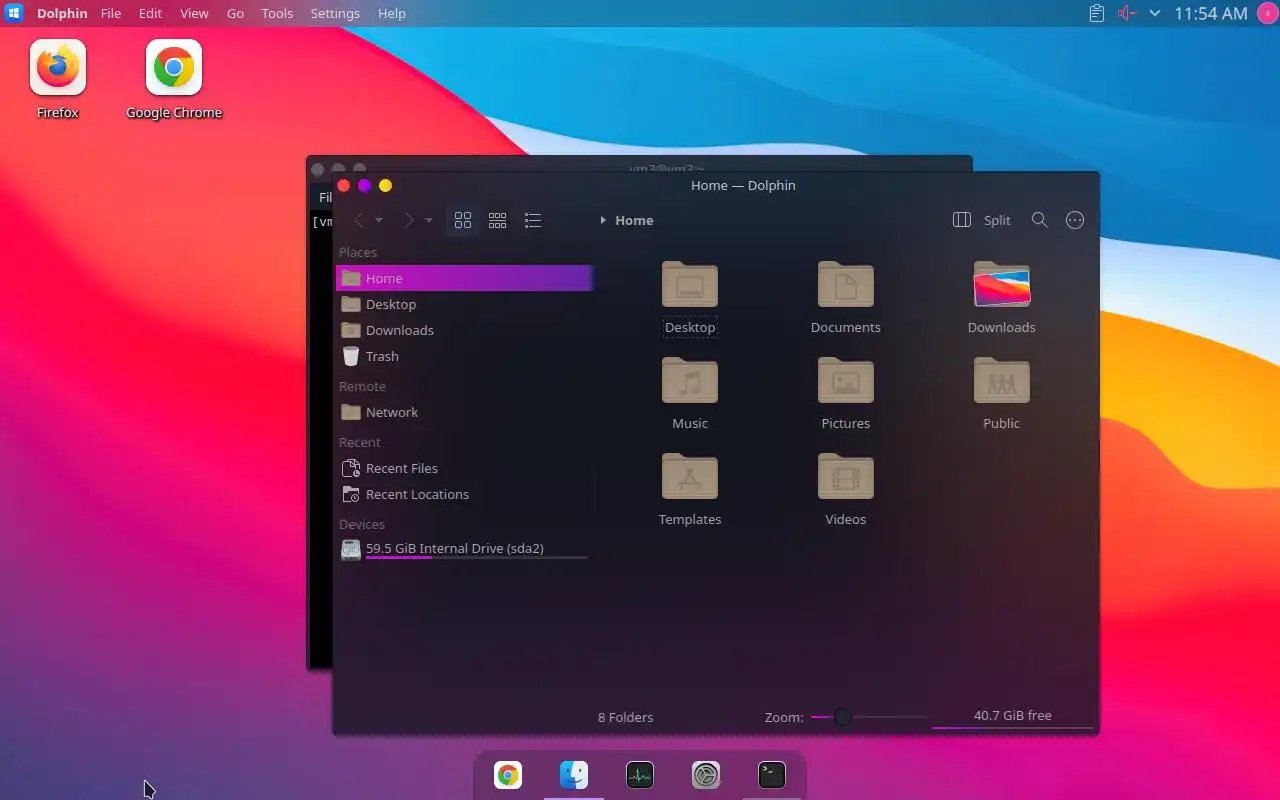Click the Dolphin application name in menu bar
The height and width of the screenshot is (800, 1280).
click(62, 13)
